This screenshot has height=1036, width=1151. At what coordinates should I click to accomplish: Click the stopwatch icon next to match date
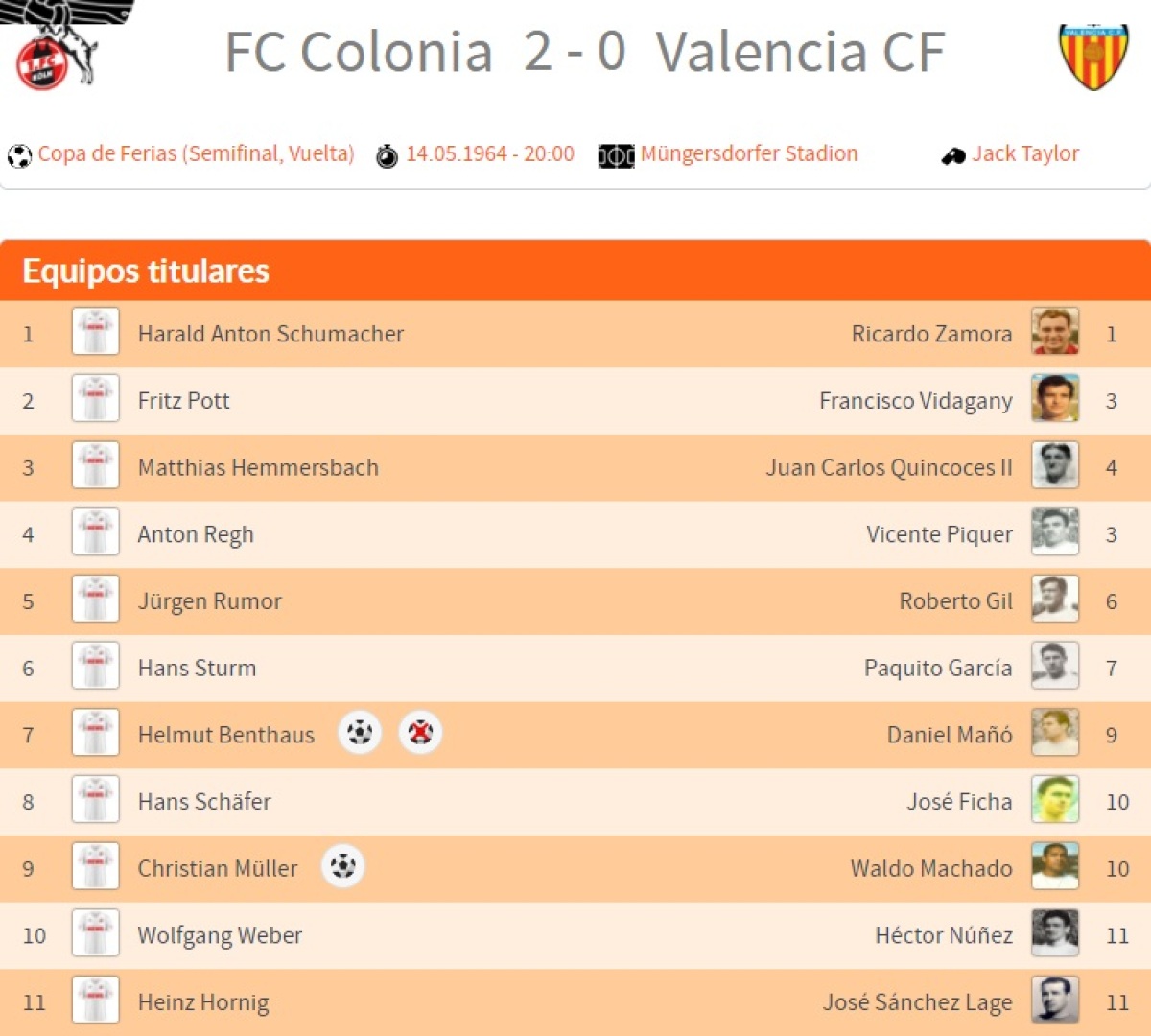click(x=387, y=155)
